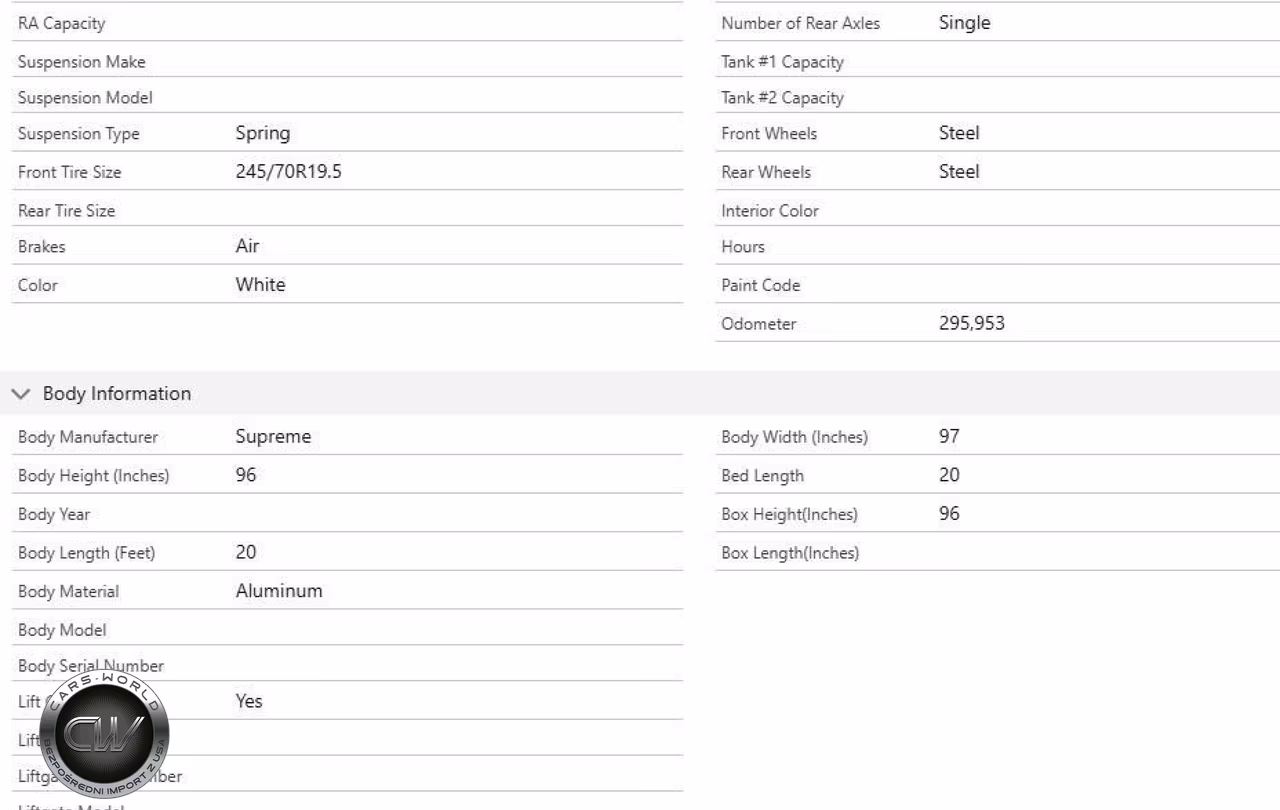
Task: Select the 'Aluminum' body material value
Action: pos(279,591)
